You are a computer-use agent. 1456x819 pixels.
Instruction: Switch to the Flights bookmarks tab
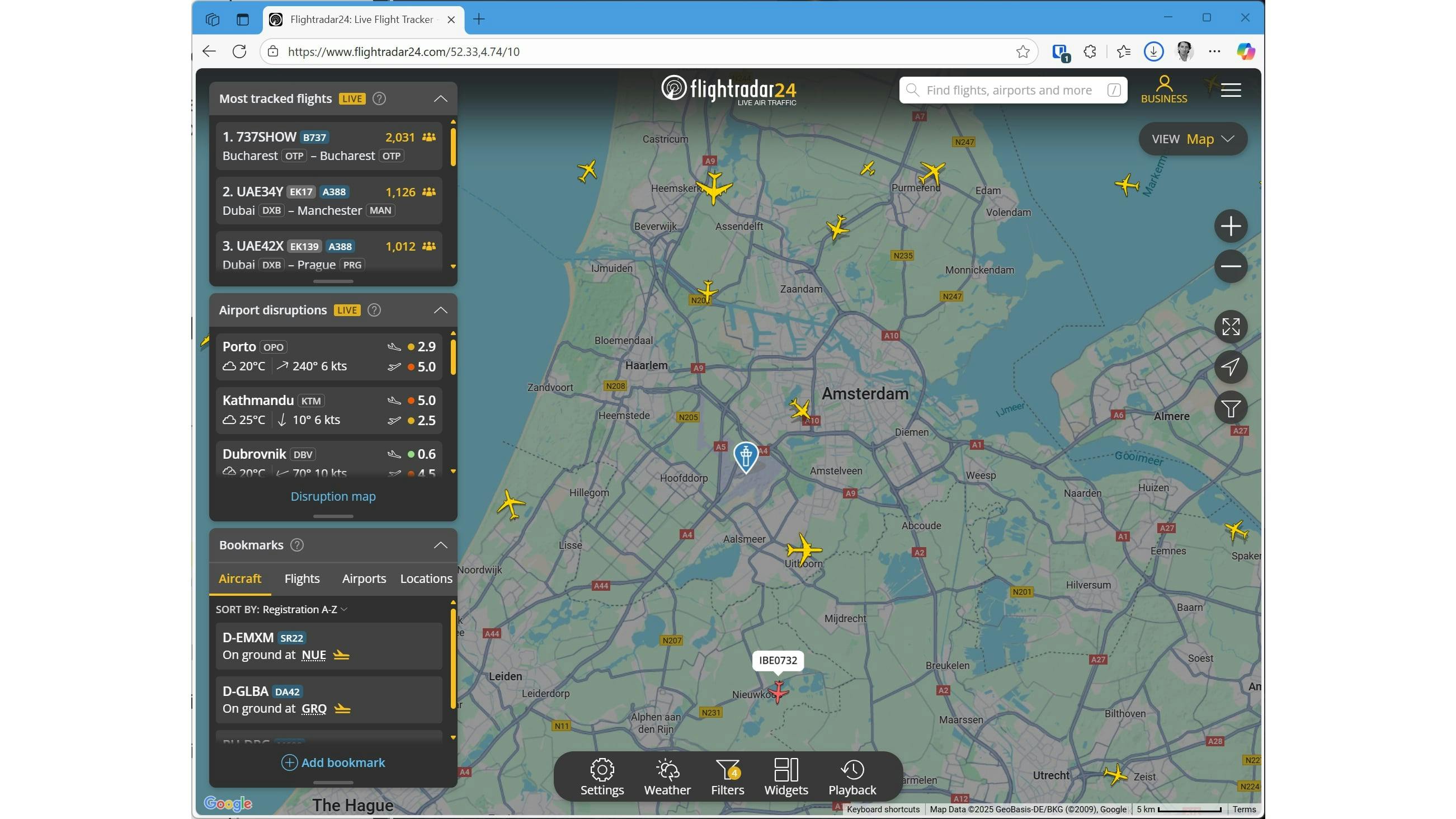[x=302, y=579]
